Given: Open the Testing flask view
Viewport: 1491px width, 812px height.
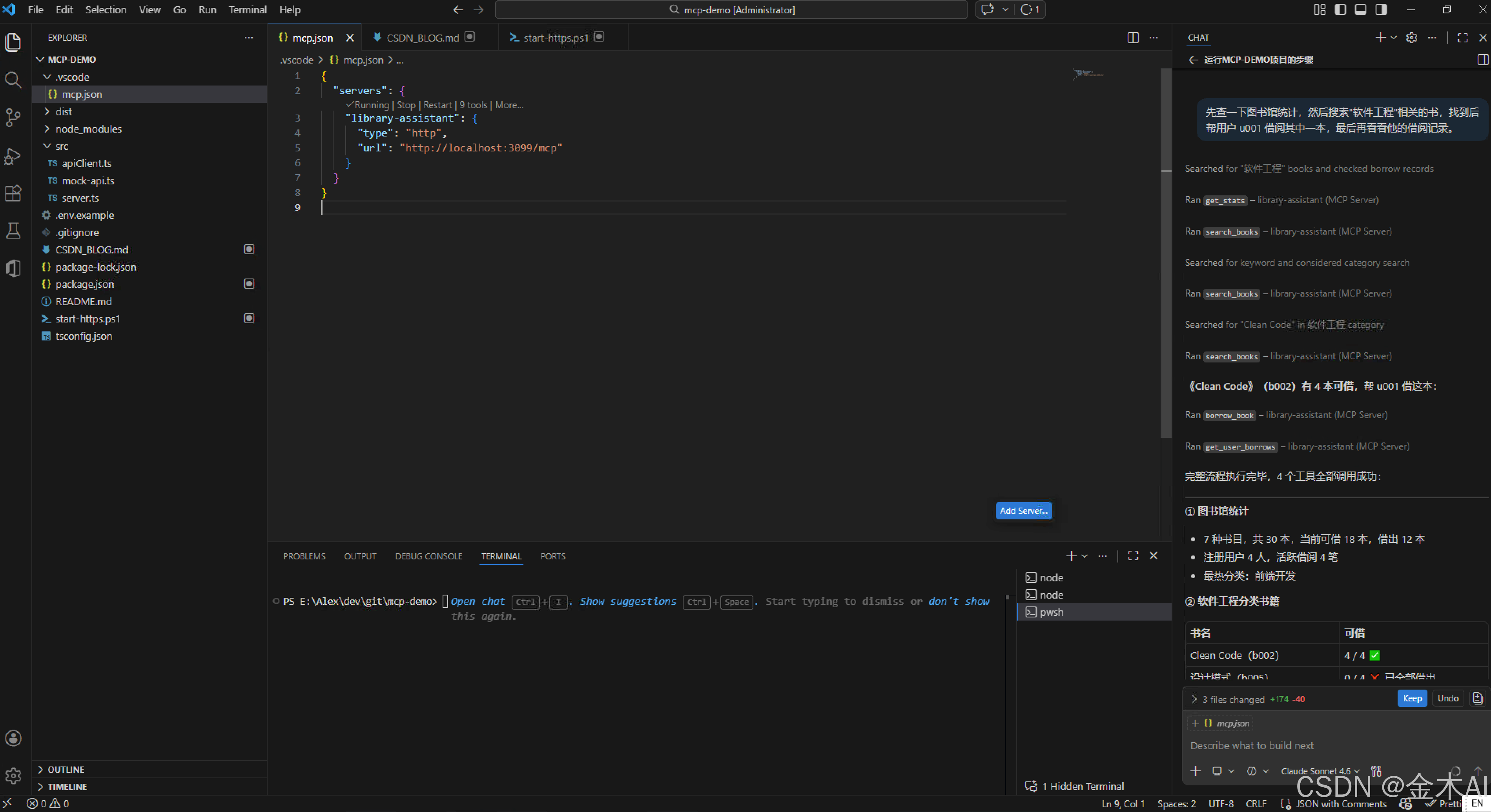Looking at the screenshot, I should 13,231.
